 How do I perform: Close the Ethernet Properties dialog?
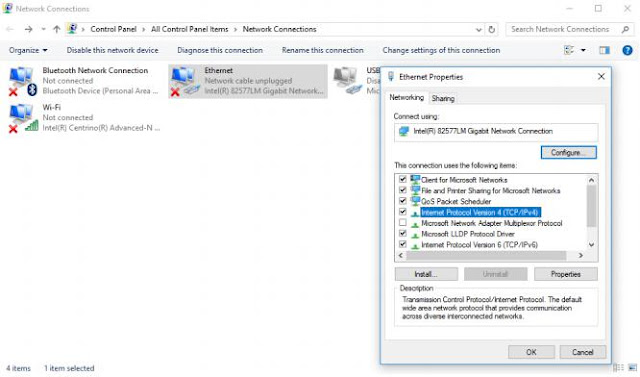[x=601, y=76]
